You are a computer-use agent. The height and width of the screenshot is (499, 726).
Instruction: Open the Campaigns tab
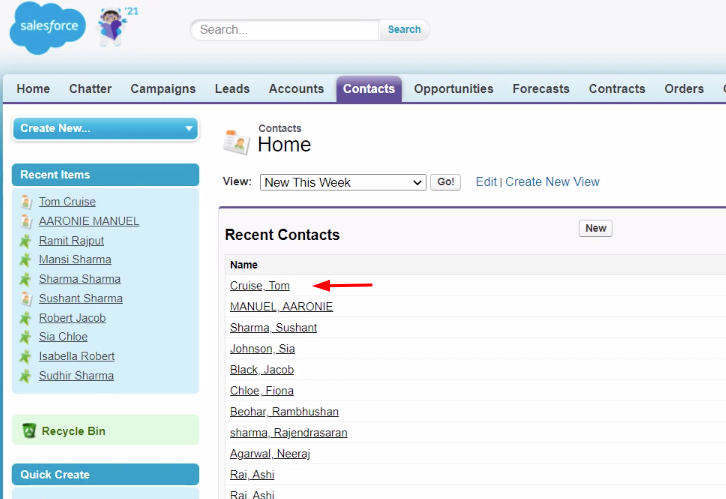163,88
